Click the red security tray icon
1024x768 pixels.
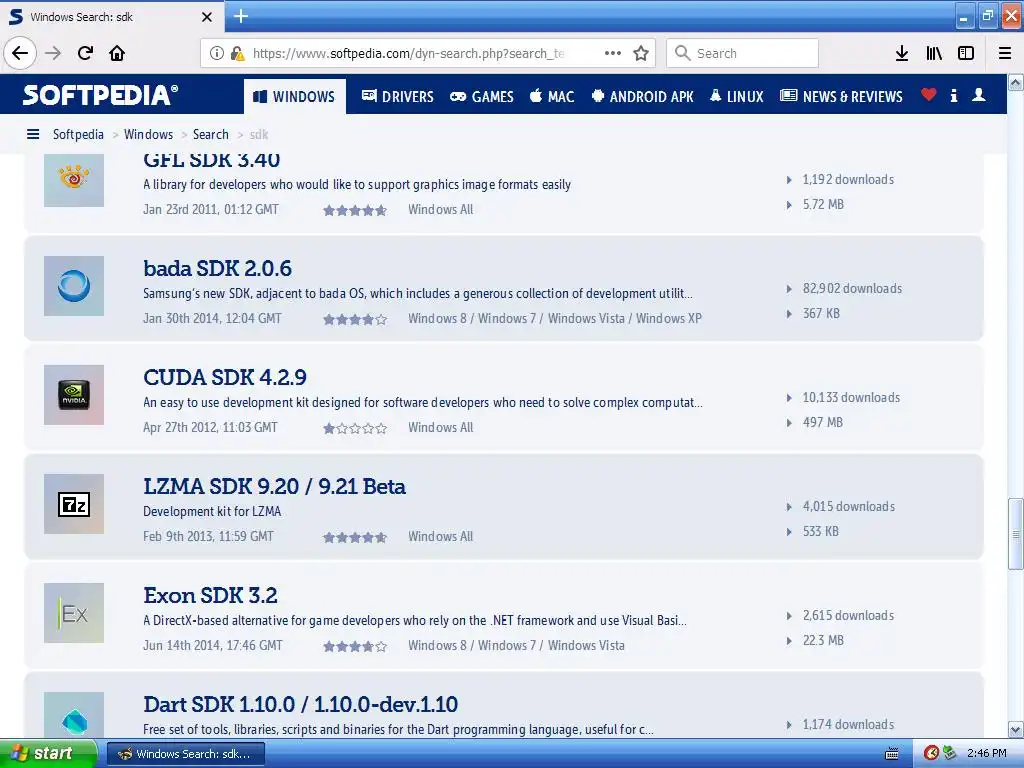(x=932, y=753)
